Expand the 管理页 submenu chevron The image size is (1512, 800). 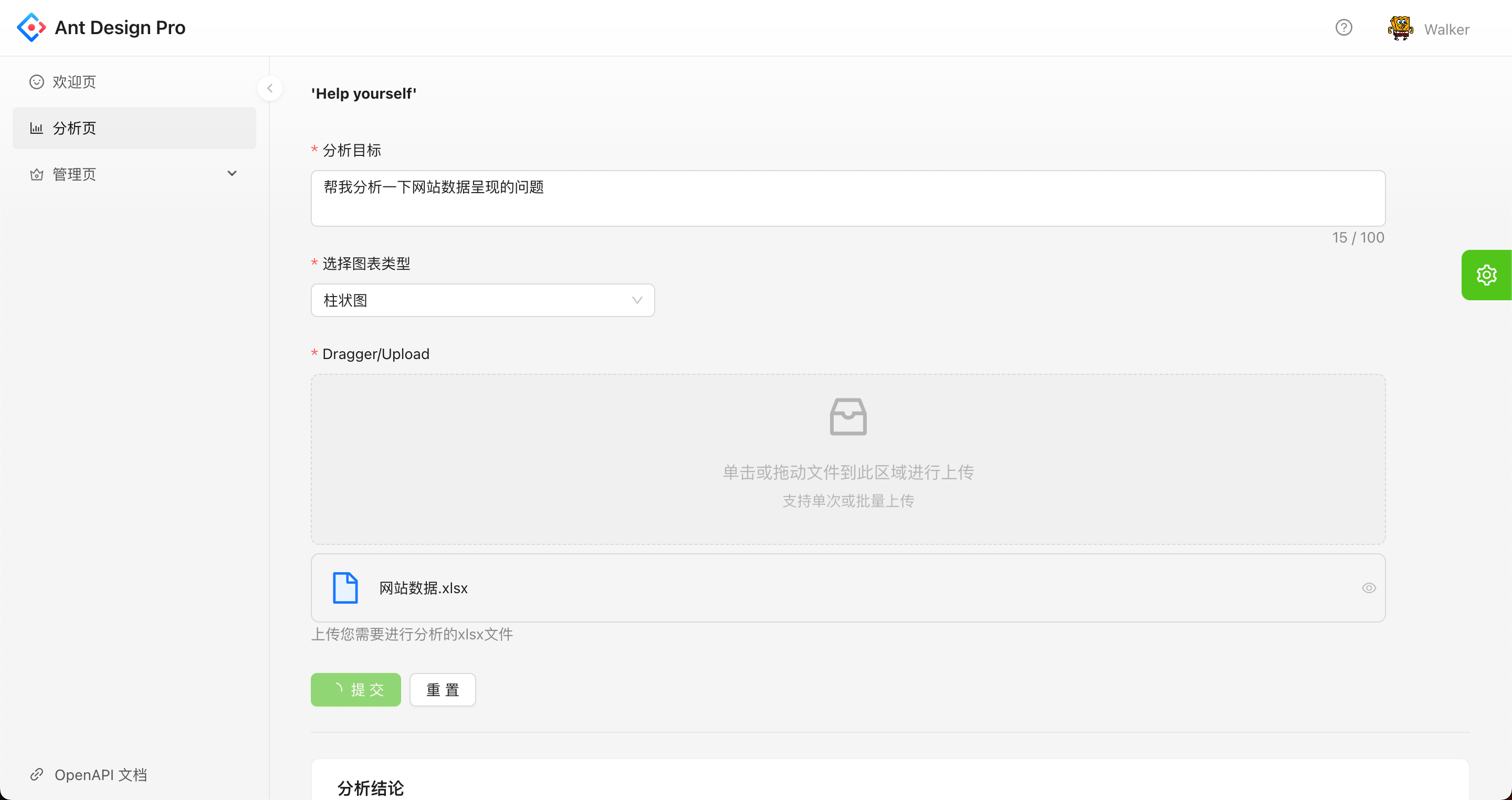232,174
